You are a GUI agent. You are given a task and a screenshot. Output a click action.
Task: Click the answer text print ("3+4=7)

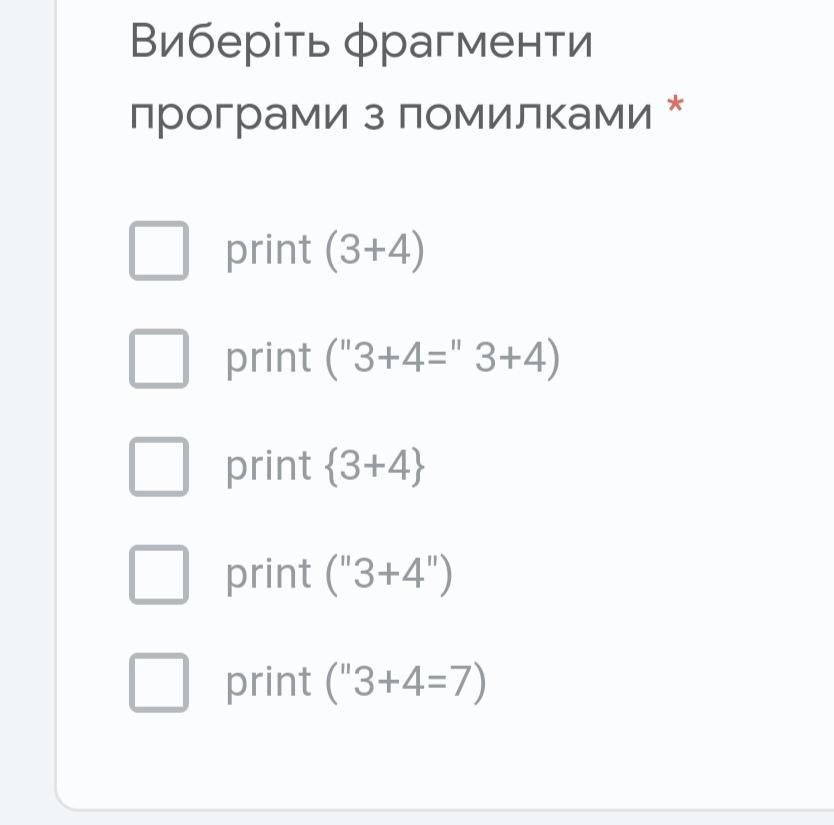(356, 682)
